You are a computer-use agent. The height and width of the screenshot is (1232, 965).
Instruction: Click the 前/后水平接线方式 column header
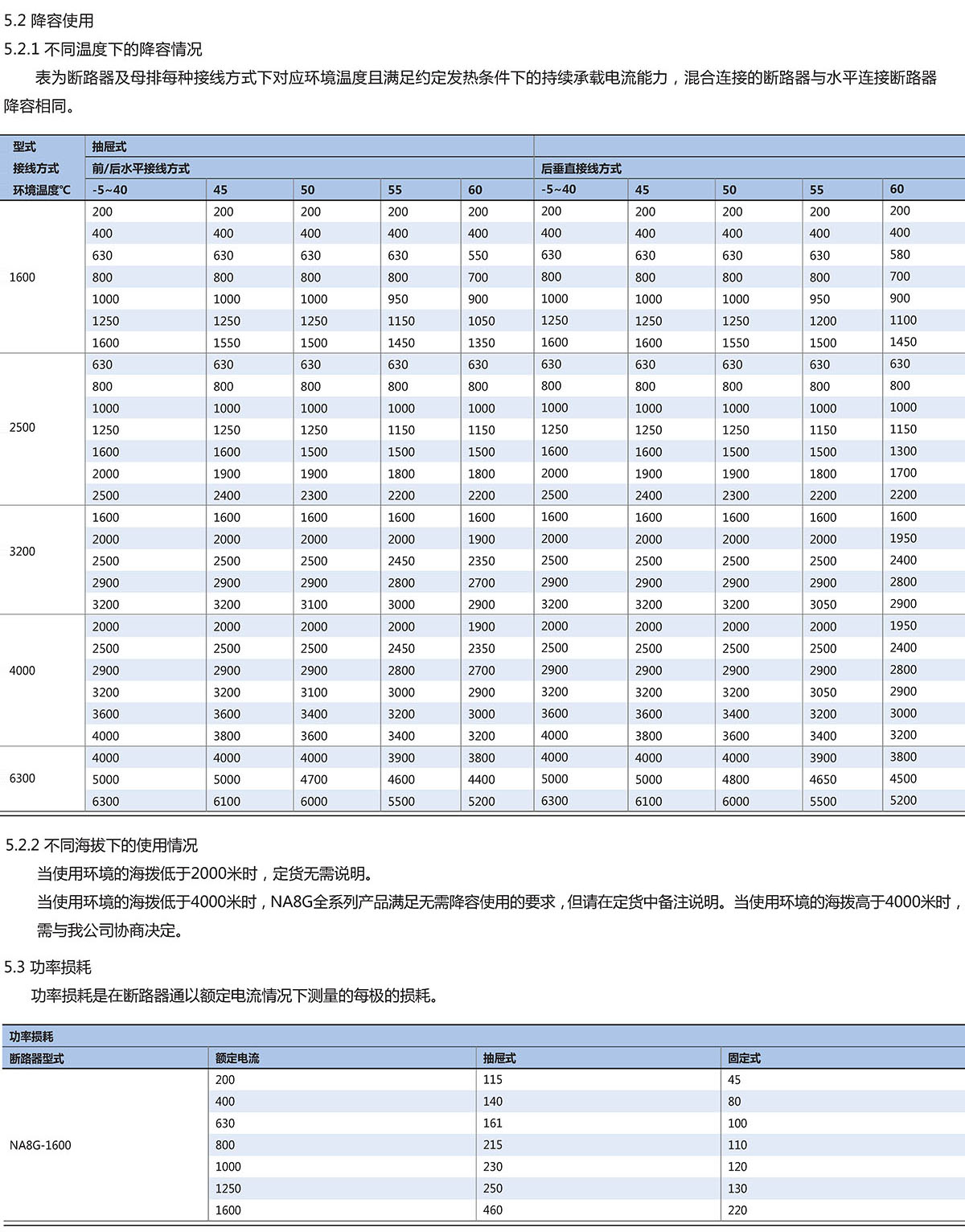click(141, 169)
